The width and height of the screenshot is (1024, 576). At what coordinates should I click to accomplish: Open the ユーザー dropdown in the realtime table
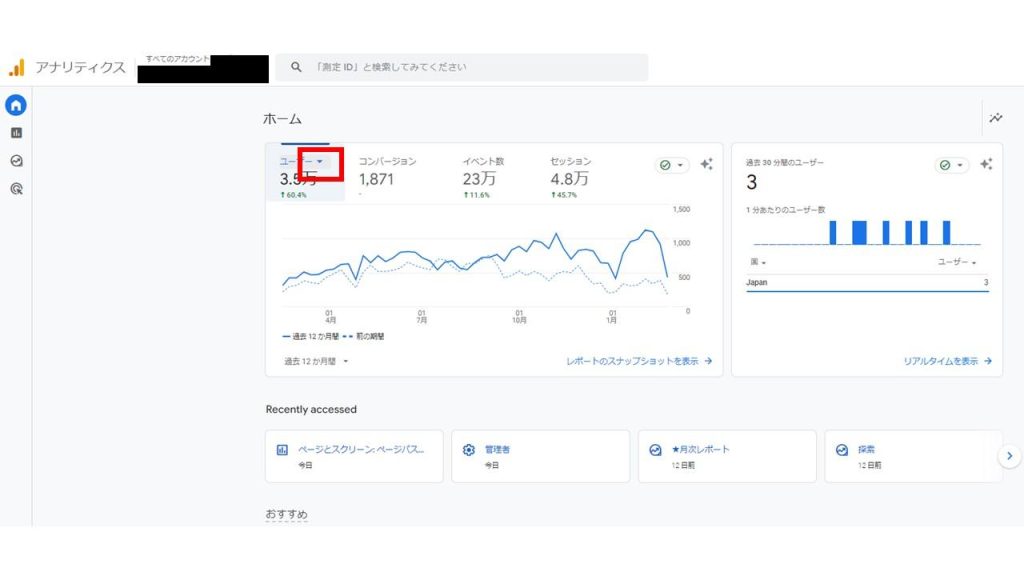pos(957,262)
